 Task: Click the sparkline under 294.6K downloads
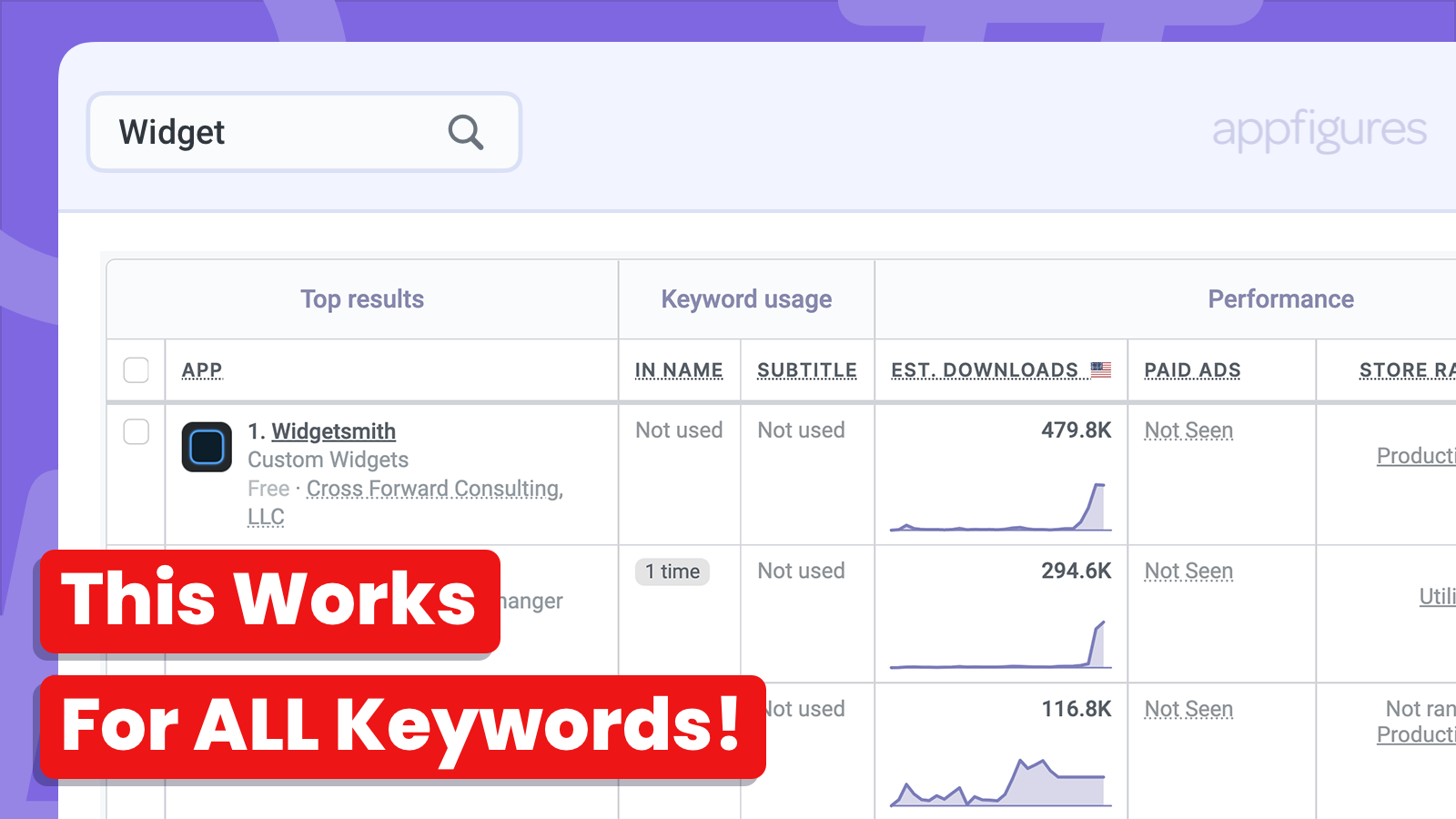click(1001, 646)
